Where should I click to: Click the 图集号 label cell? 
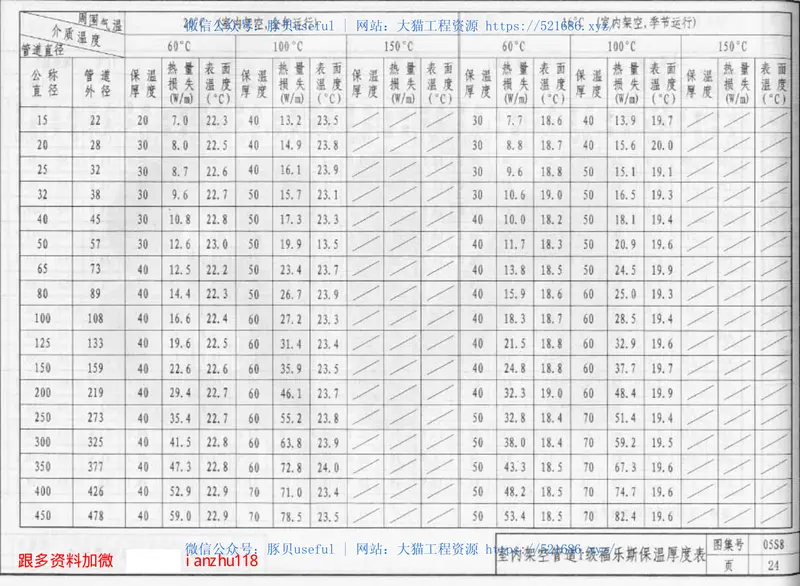(x=728, y=545)
